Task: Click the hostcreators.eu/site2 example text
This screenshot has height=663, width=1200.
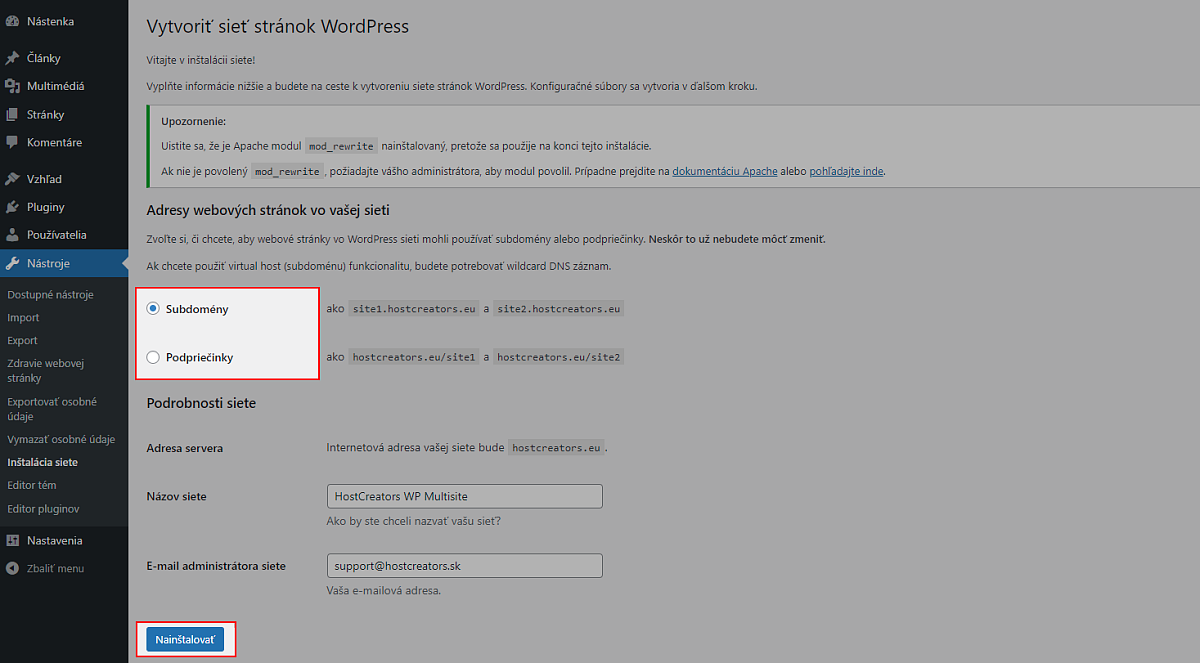Action: pos(559,357)
